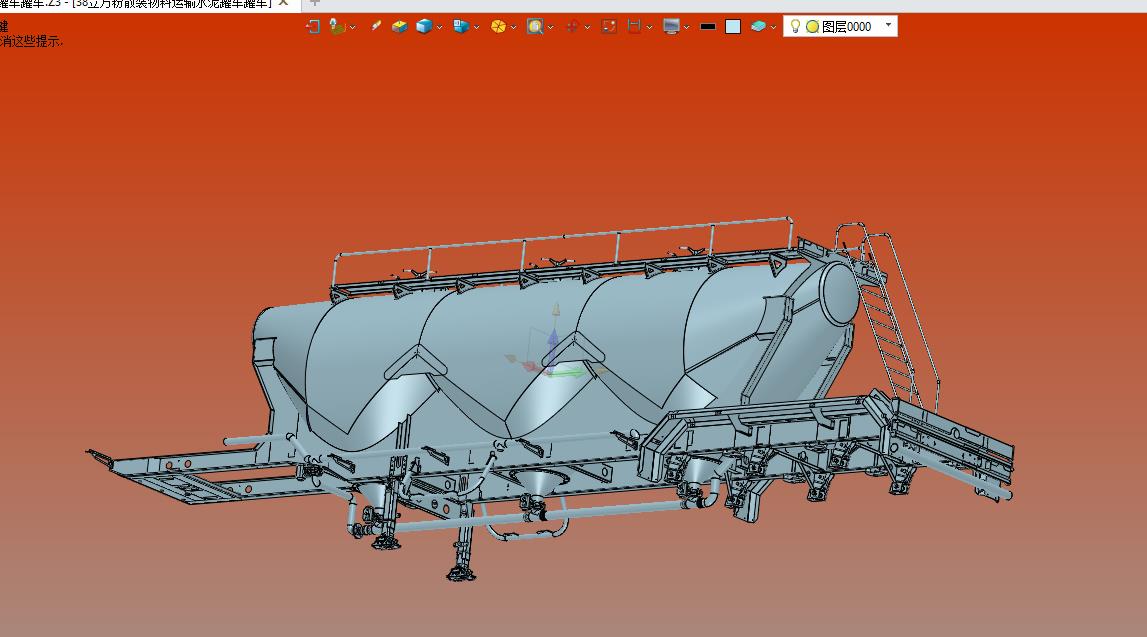Click the yellow-blue shaded box icon
The height and width of the screenshot is (637, 1147).
[399, 27]
